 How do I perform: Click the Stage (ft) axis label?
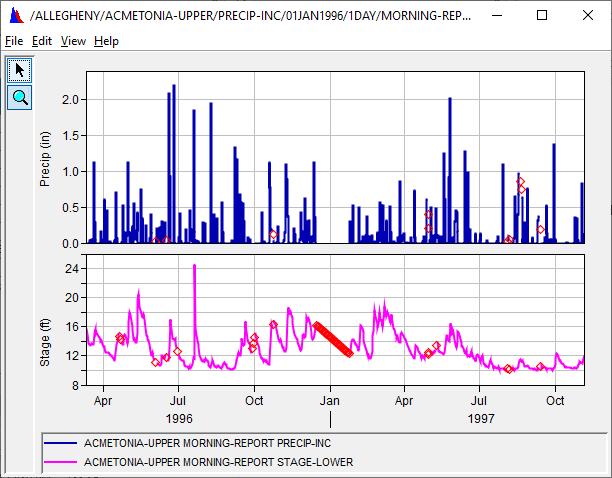pyautogui.click(x=45, y=320)
